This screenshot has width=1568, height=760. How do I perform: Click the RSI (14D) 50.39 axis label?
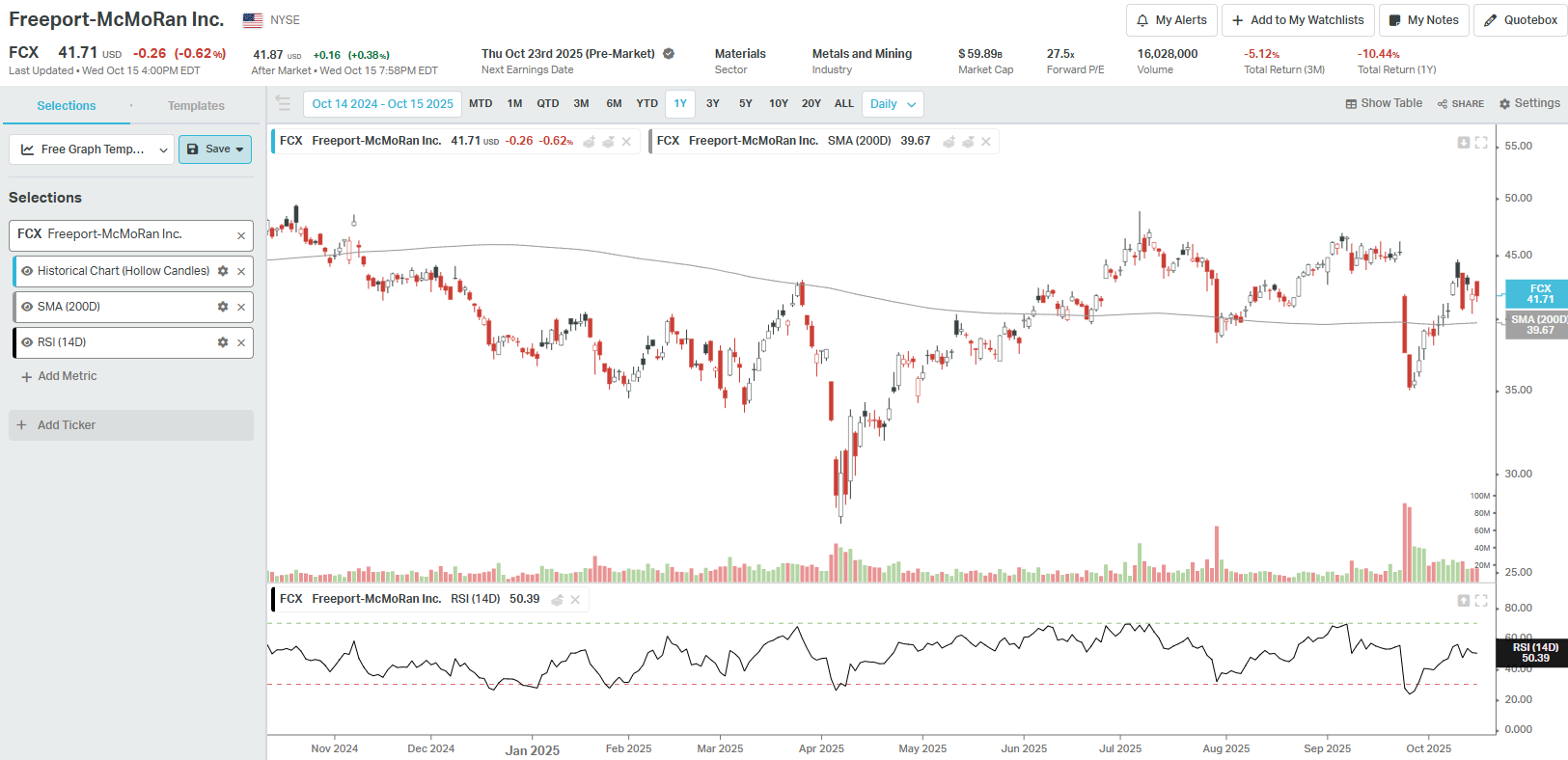[1533, 653]
